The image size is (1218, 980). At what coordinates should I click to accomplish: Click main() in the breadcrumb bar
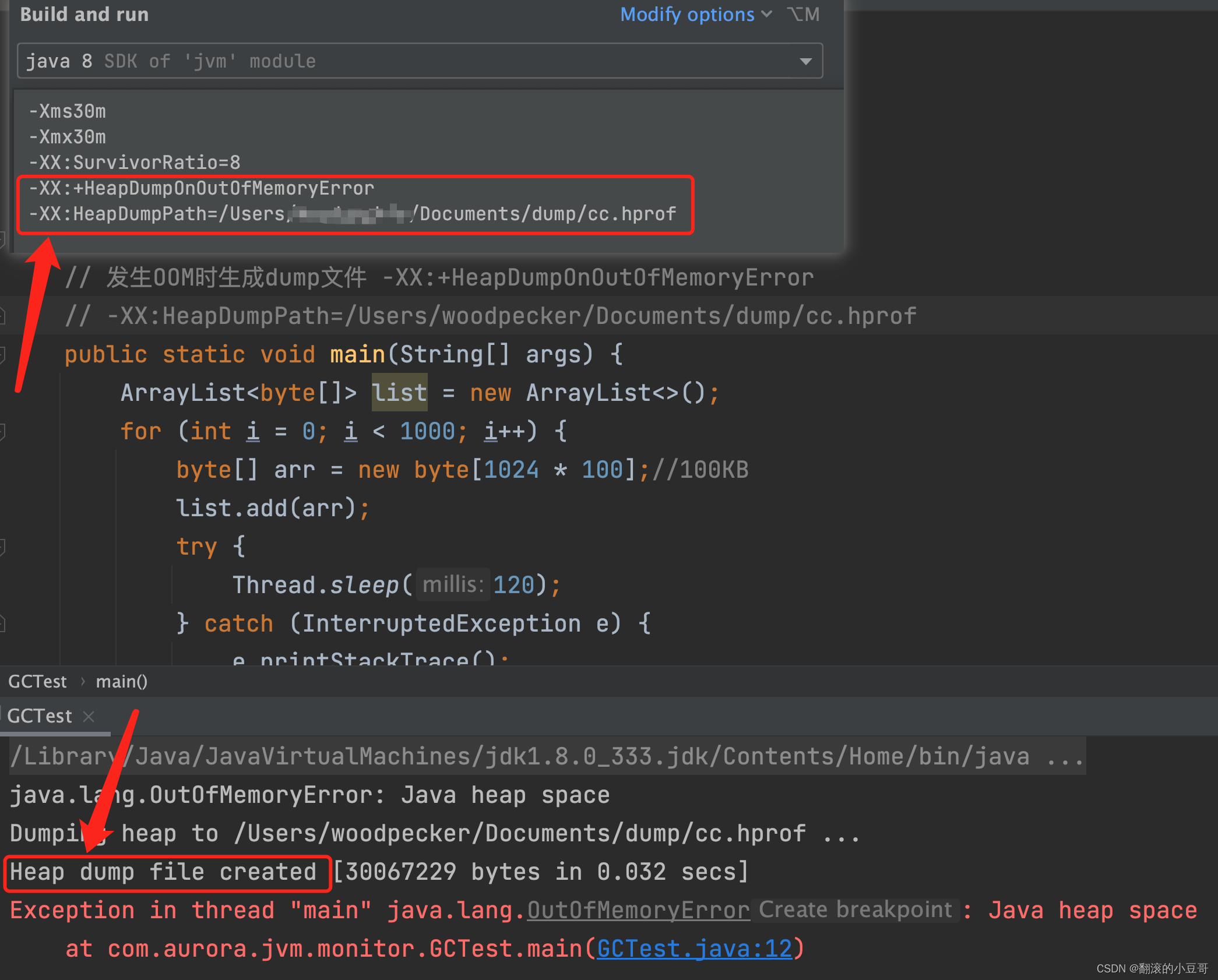tap(122, 681)
